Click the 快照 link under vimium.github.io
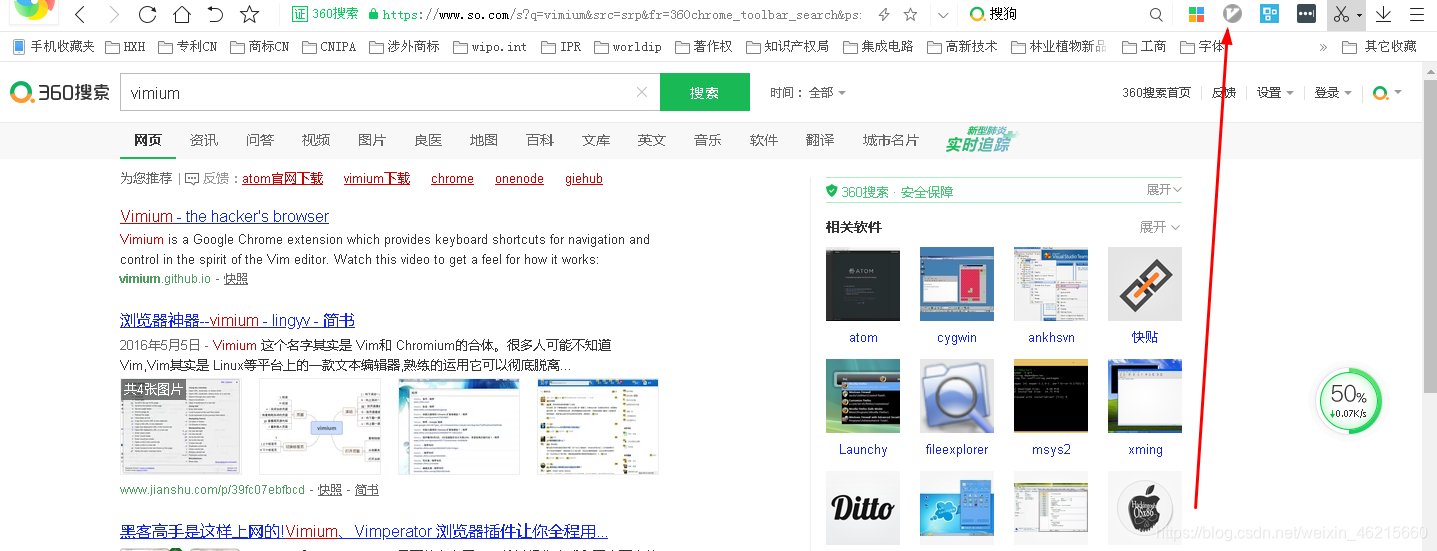Image resolution: width=1437 pixels, height=551 pixels. pos(236,279)
